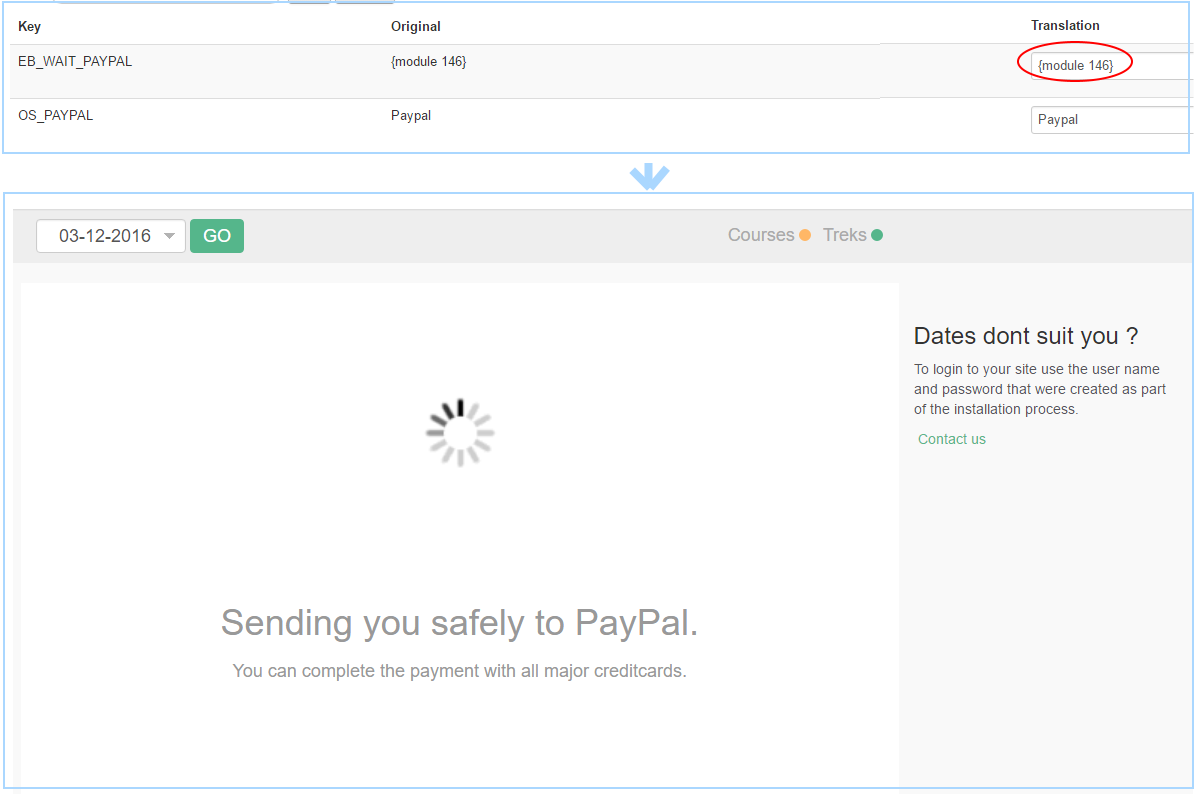Click the green Treks legend dot
The width and height of the screenshot is (1204, 794).
pyautogui.click(x=877, y=236)
